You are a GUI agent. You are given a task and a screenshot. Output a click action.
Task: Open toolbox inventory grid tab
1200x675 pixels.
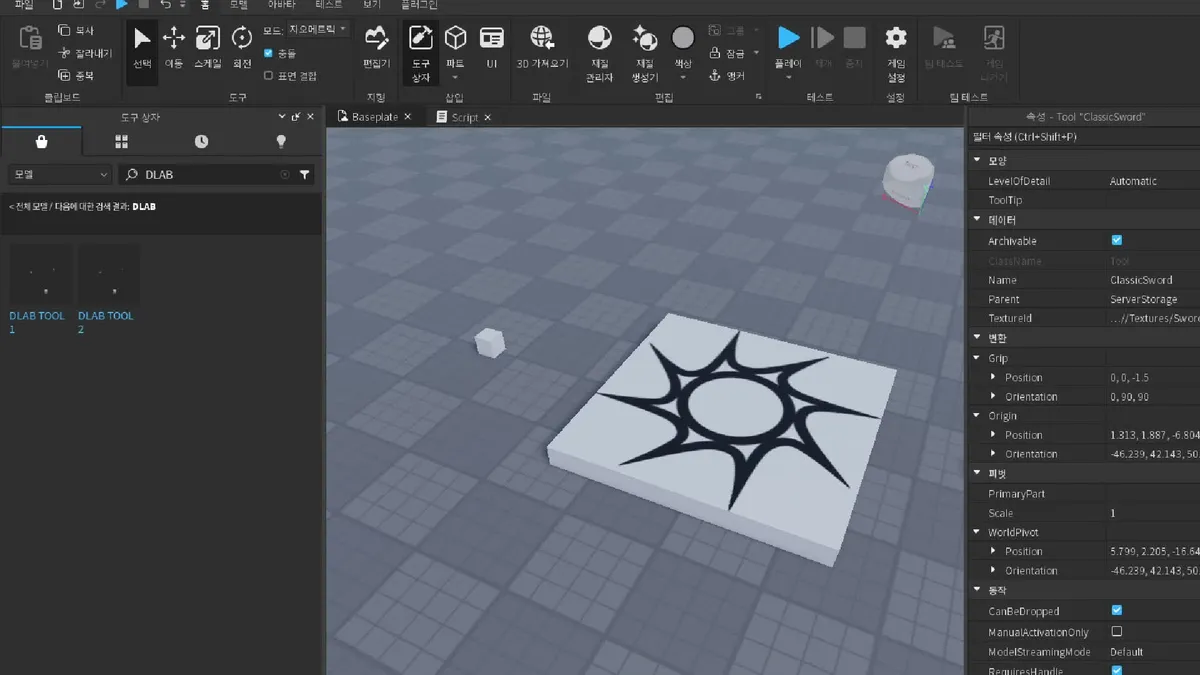(121, 141)
